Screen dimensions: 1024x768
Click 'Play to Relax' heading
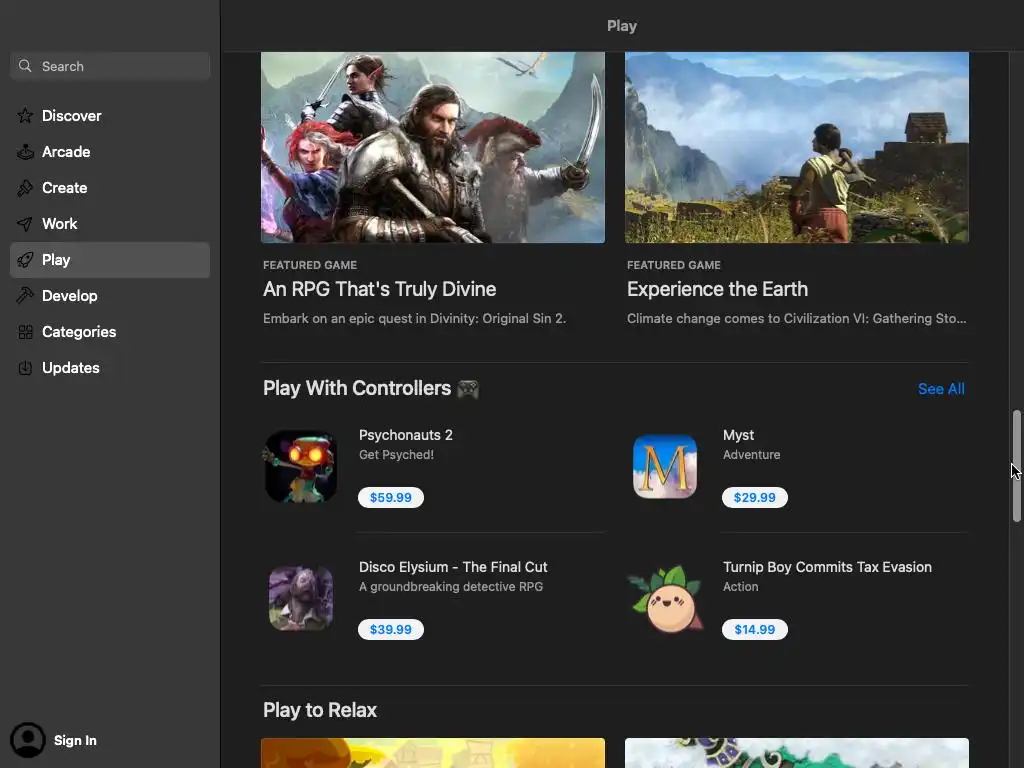pyautogui.click(x=319, y=710)
